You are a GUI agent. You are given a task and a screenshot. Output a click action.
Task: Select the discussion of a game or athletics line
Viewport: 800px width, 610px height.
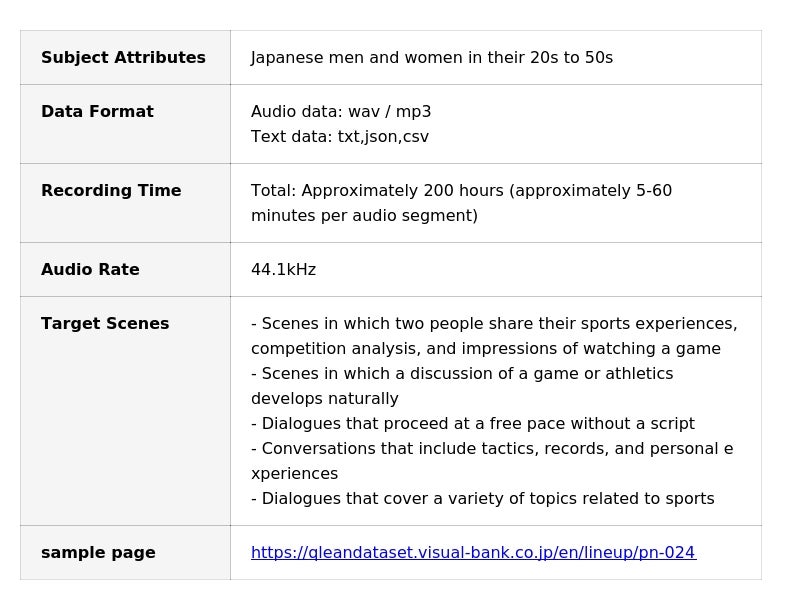tap(461, 374)
